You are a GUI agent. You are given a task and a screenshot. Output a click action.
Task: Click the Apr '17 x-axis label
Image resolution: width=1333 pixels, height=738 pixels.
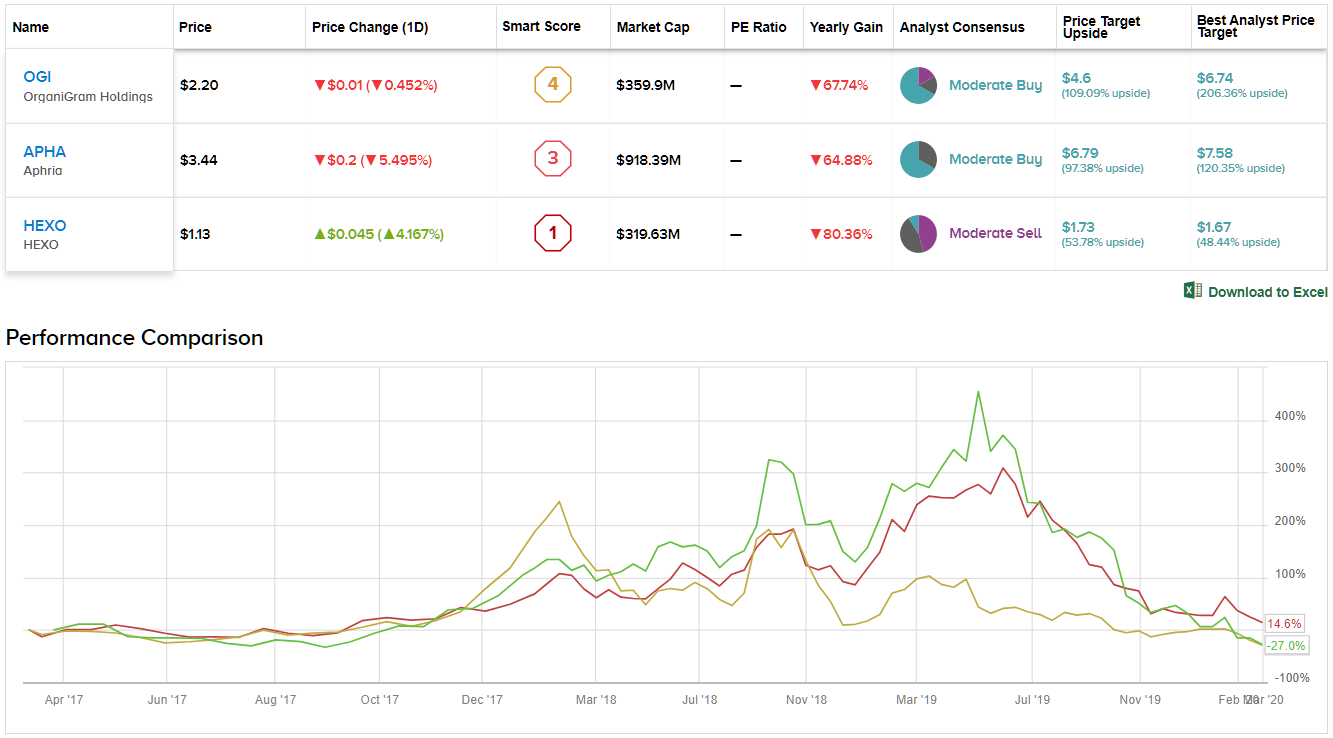pyautogui.click(x=64, y=699)
